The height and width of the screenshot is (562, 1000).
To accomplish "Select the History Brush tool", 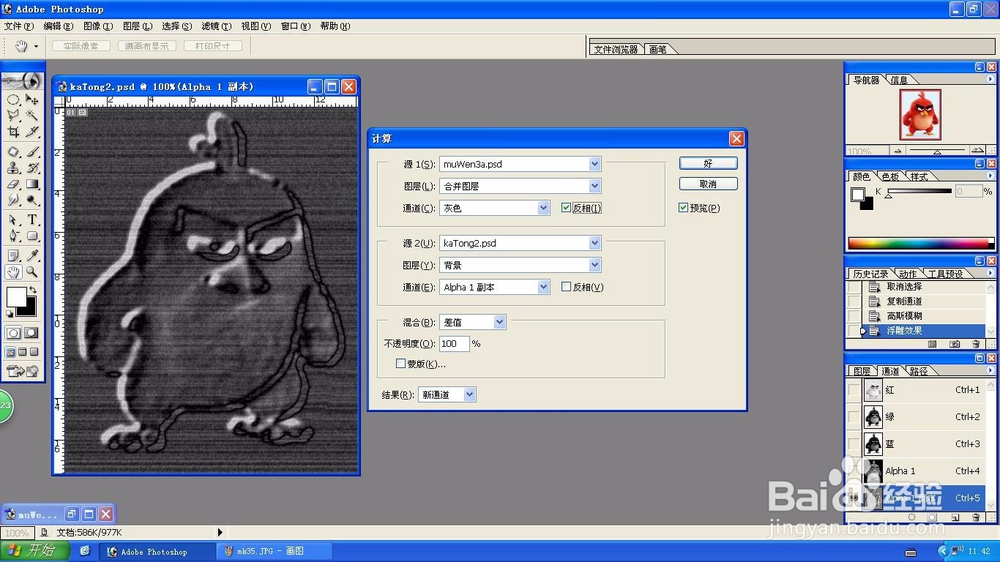I will (x=32, y=168).
